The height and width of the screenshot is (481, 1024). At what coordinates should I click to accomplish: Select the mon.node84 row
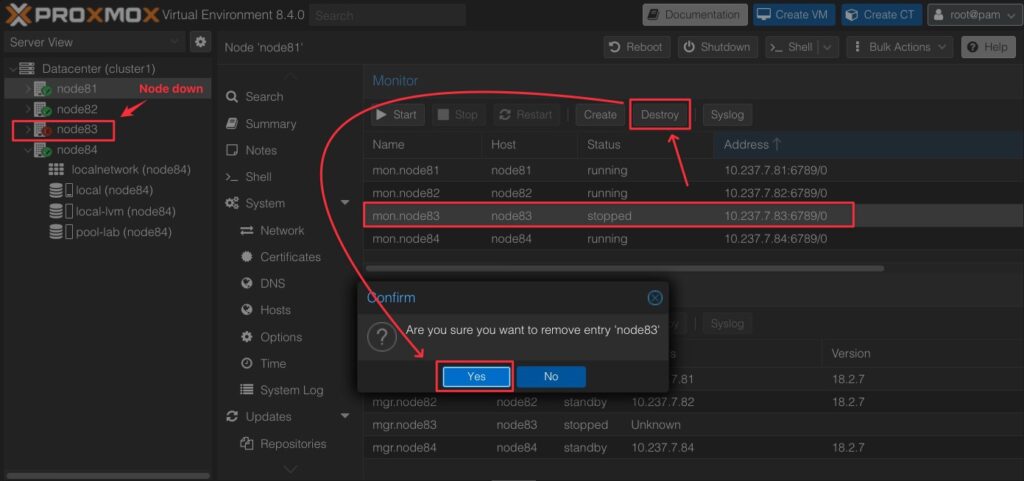694,239
